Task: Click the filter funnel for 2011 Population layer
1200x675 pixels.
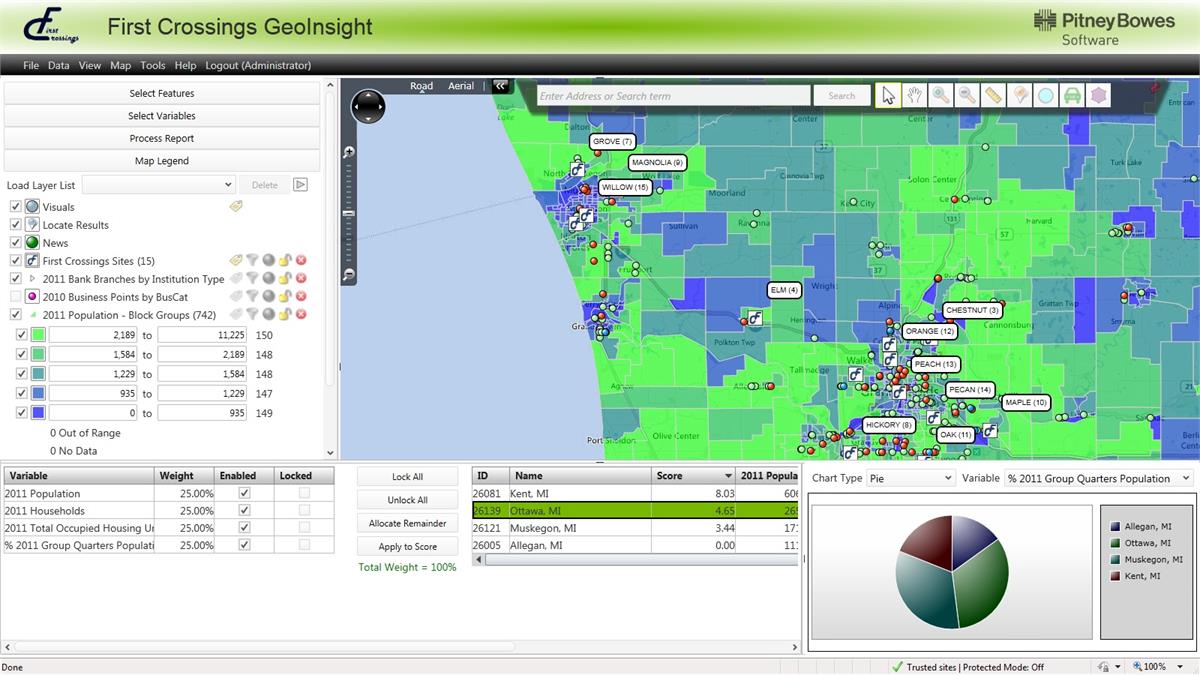Action: 253,315
